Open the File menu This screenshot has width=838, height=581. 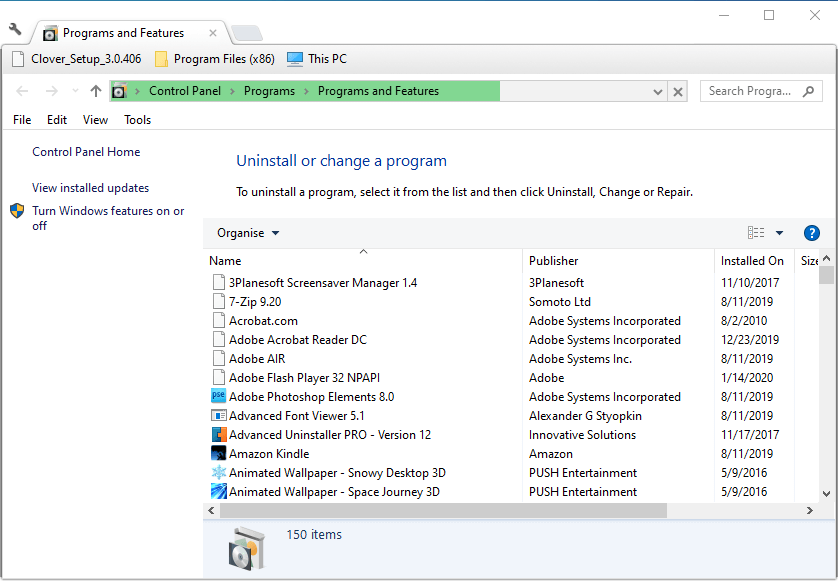[x=21, y=119]
